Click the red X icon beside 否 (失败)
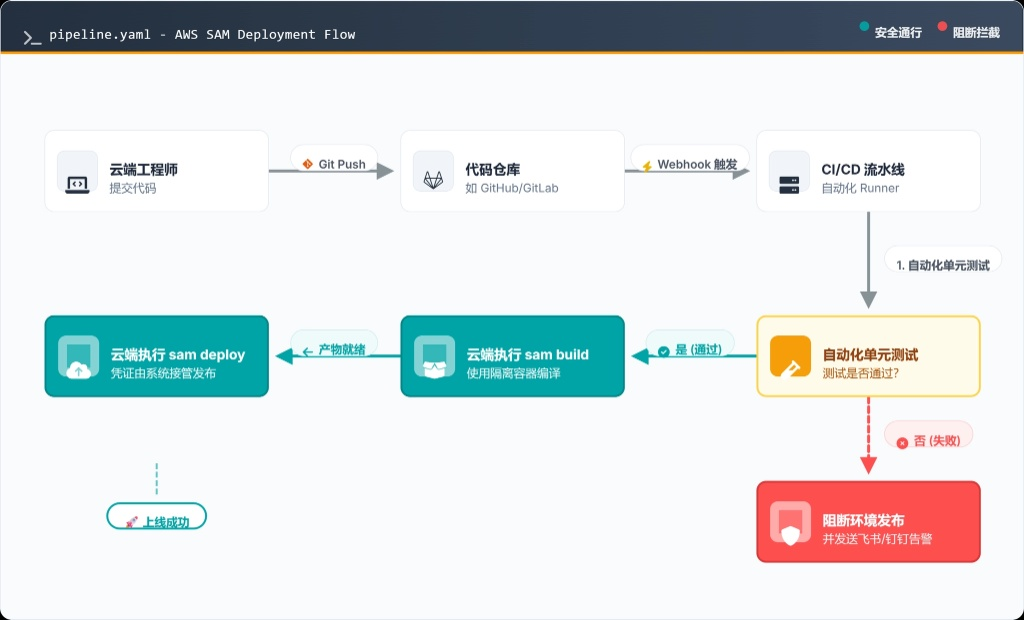1024x620 pixels. pos(902,443)
